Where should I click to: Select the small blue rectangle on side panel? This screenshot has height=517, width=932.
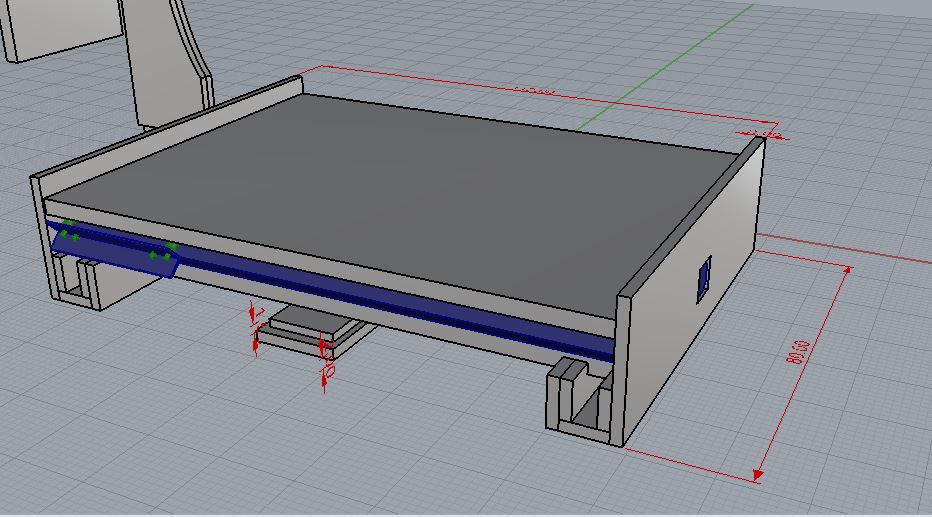[x=704, y=279]
